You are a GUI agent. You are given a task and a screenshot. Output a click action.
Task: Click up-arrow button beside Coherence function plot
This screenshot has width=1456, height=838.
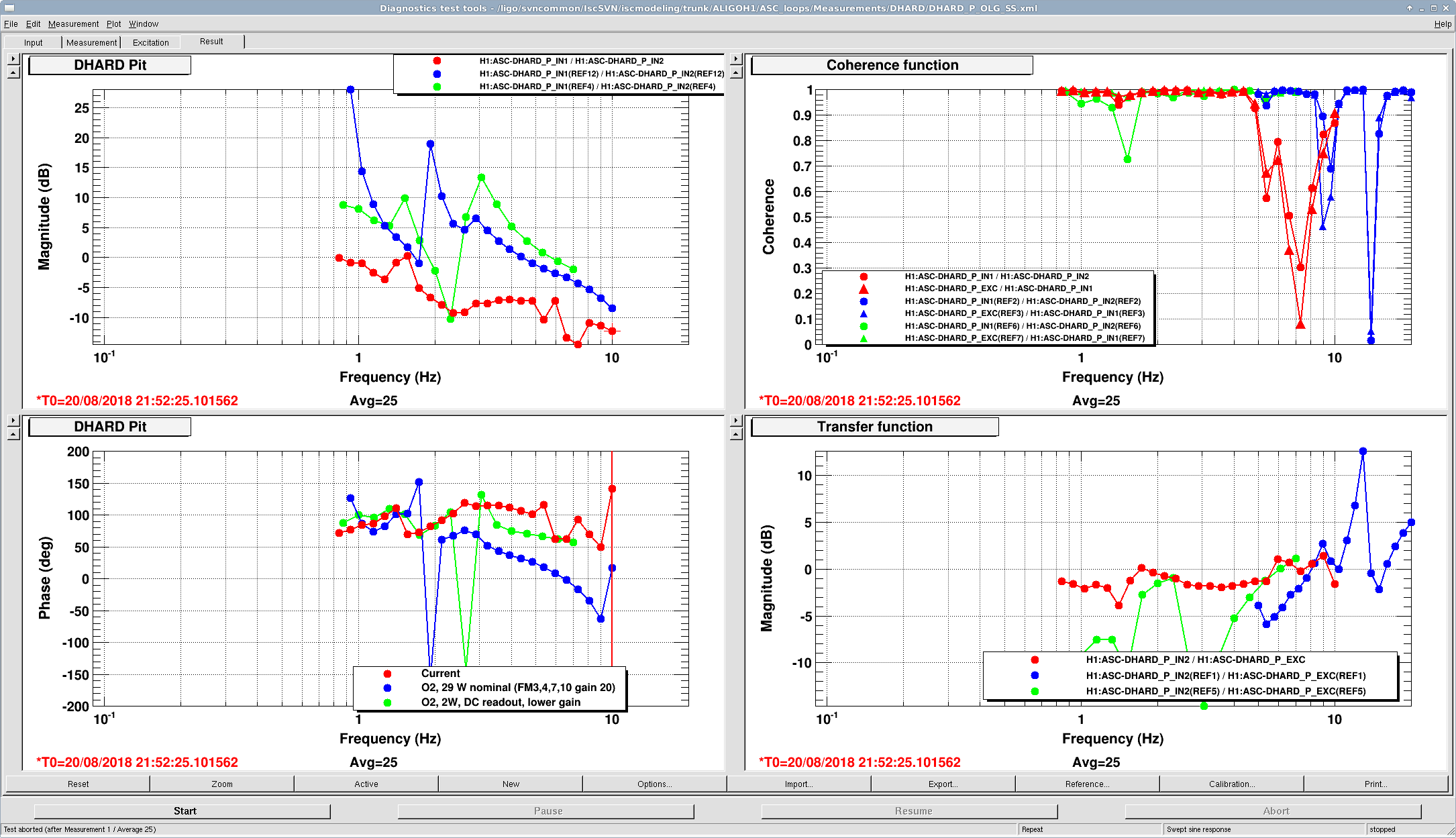[736, 72]
